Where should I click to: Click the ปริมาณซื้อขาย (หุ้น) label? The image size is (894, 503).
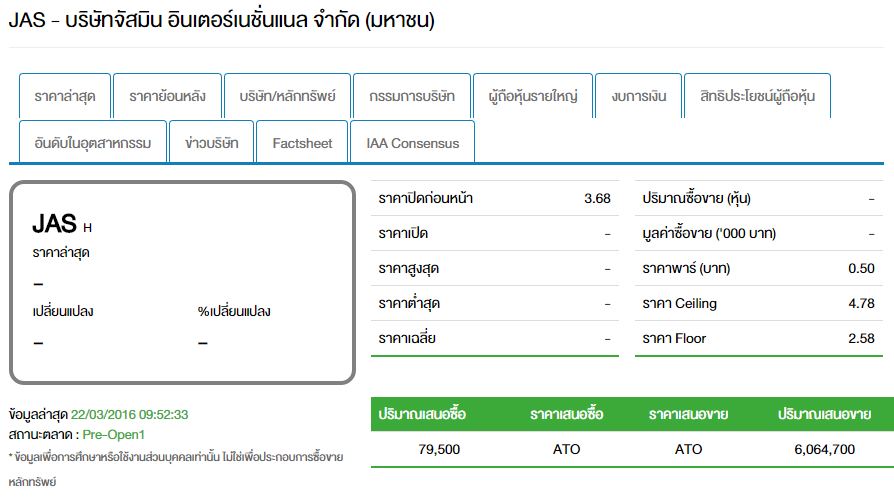pyautogui.click(x=696, y=198)
